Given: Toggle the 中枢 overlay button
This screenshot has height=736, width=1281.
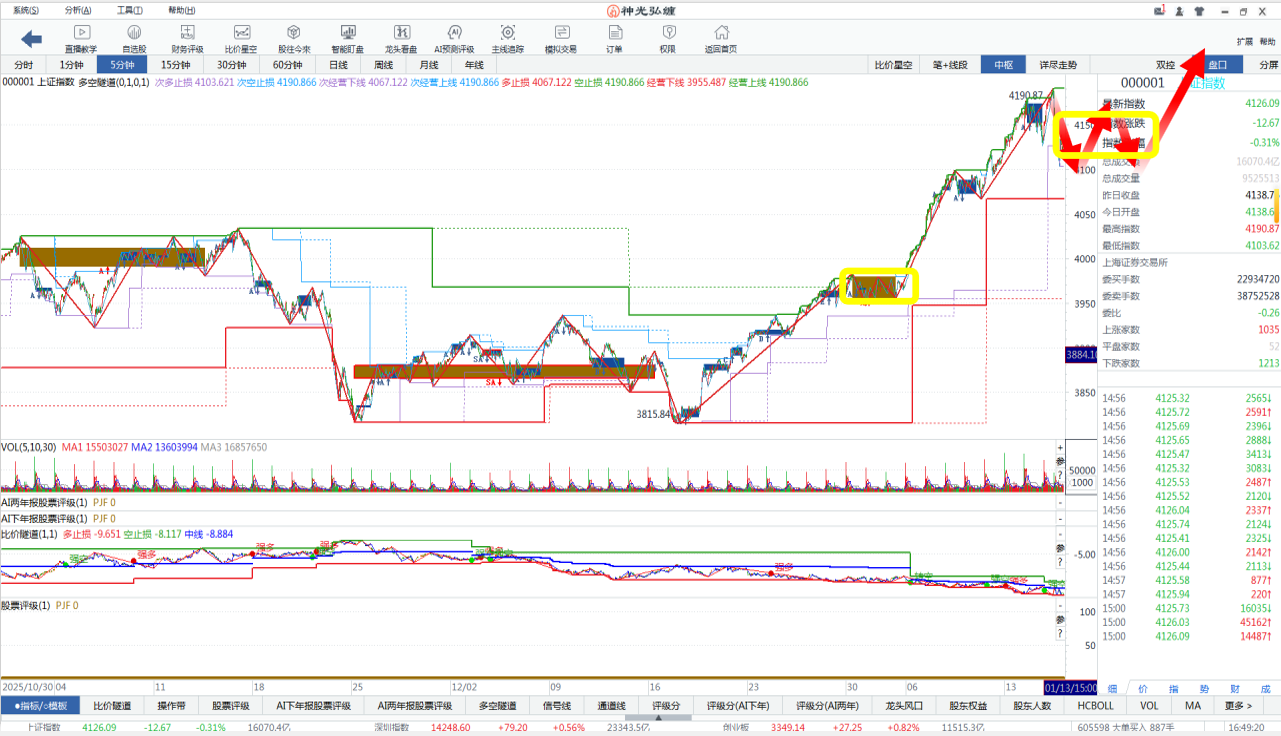Looking at the screenshot, I should (1003, 65).
